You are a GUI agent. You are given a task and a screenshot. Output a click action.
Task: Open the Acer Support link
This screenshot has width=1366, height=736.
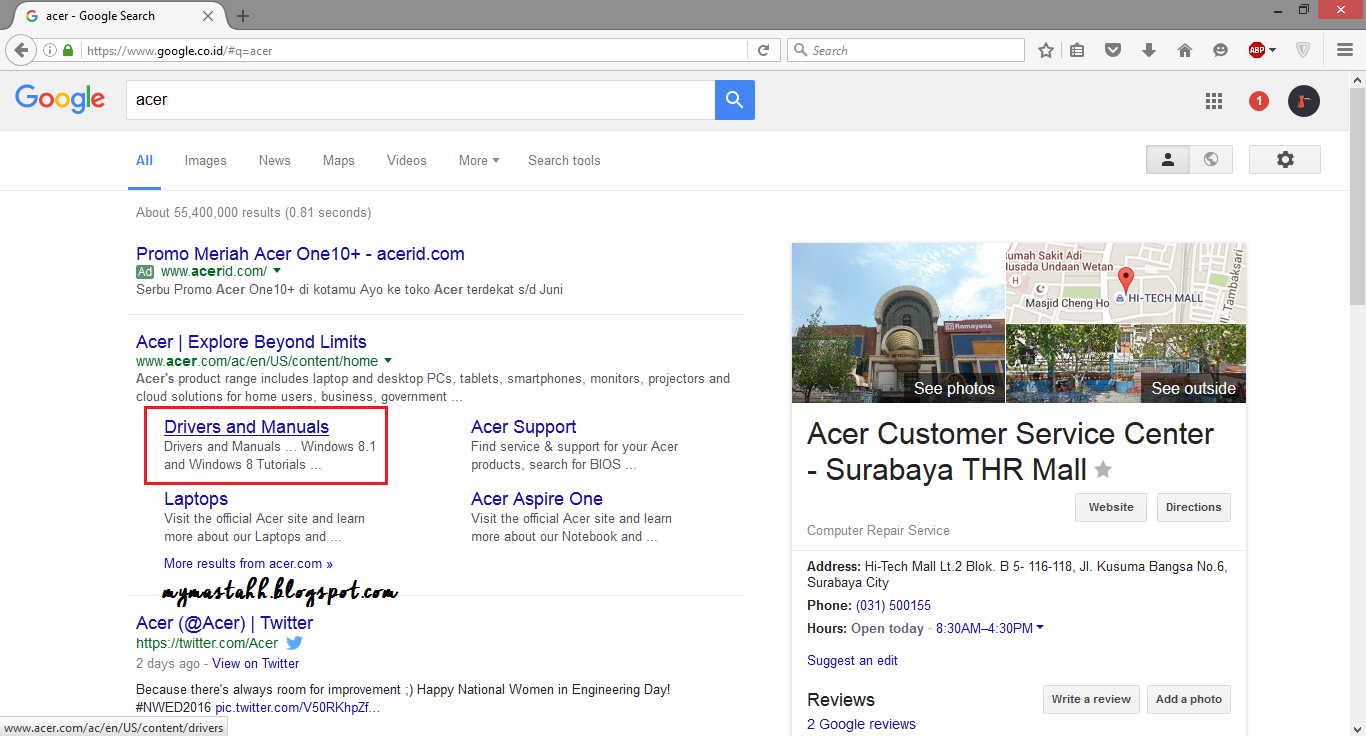[524, 427]
